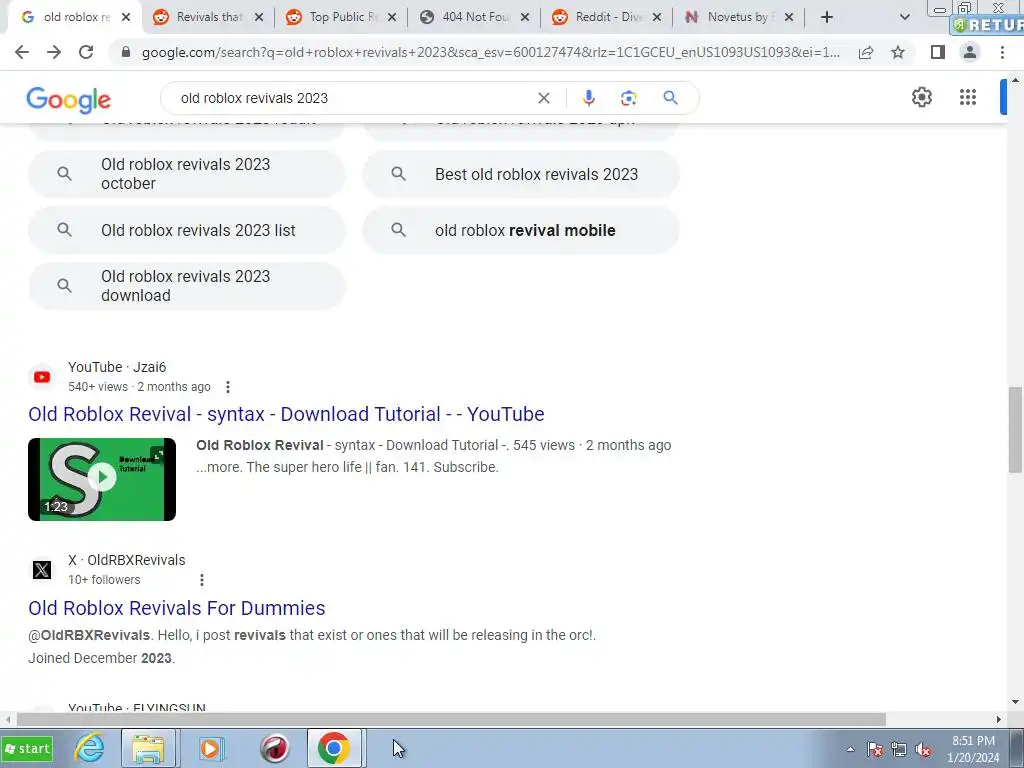Click the horizontal scrollbar thumb
Viewport: 1024px width, 768px height.
pos(451,719)
